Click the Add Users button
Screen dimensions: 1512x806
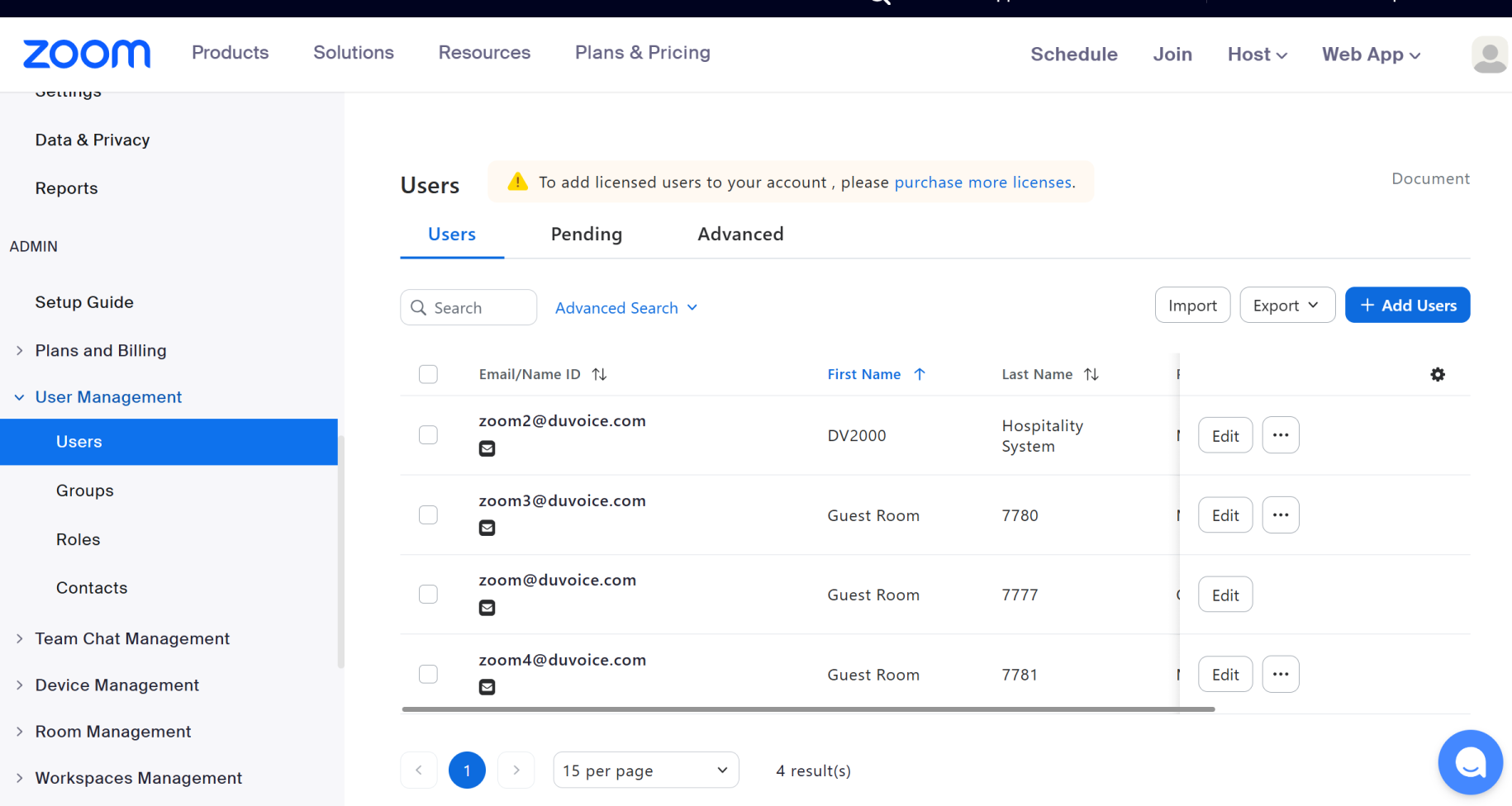pos(1407,306)
